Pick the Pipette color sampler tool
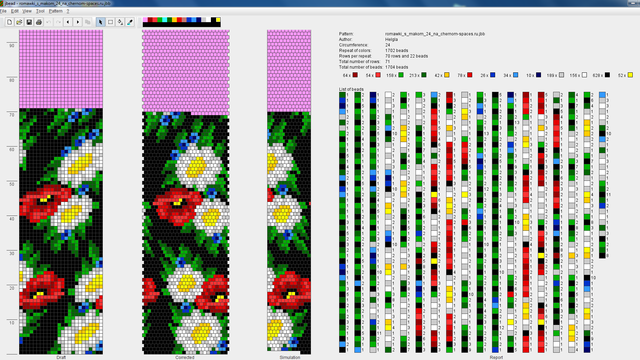640x360 pixels. tap(130, 22)
